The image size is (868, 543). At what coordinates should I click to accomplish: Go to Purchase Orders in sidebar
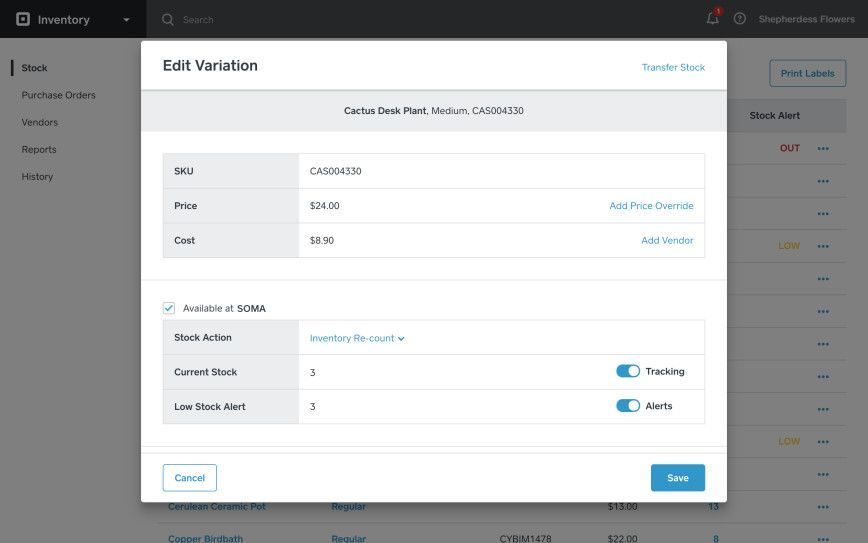point(59,95)
